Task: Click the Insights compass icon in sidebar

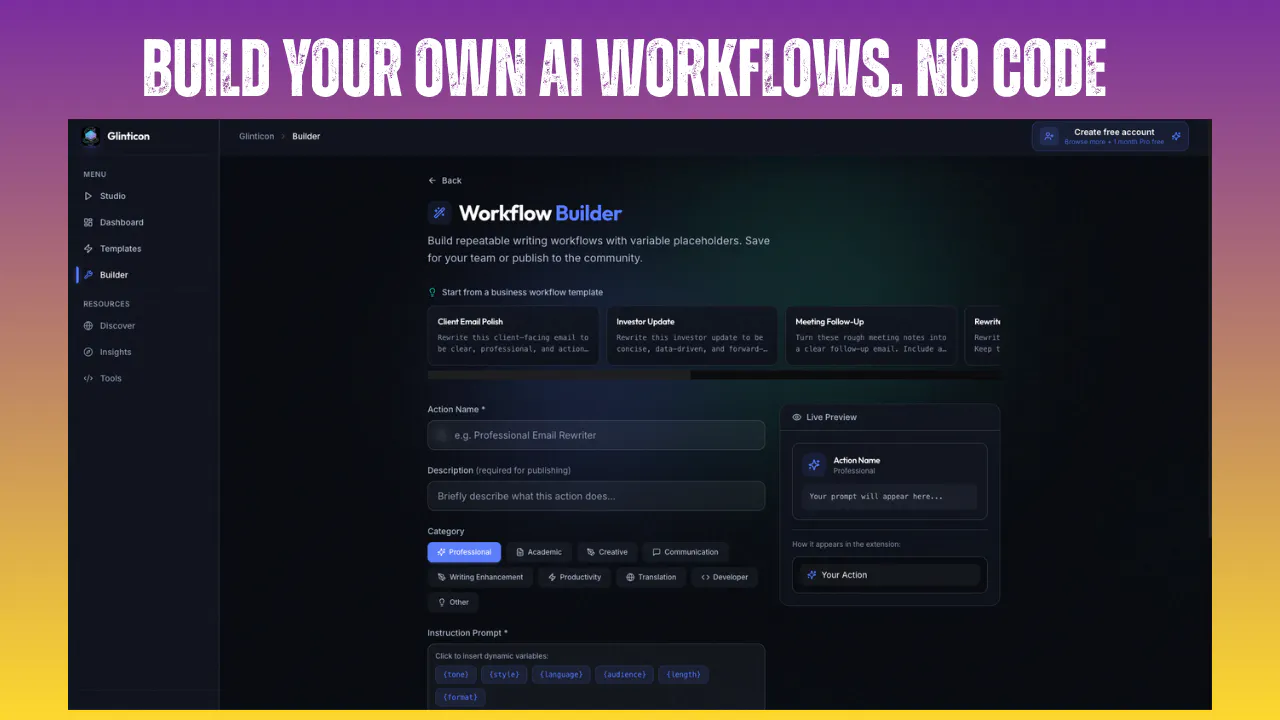Action: [x=88, y=352]
